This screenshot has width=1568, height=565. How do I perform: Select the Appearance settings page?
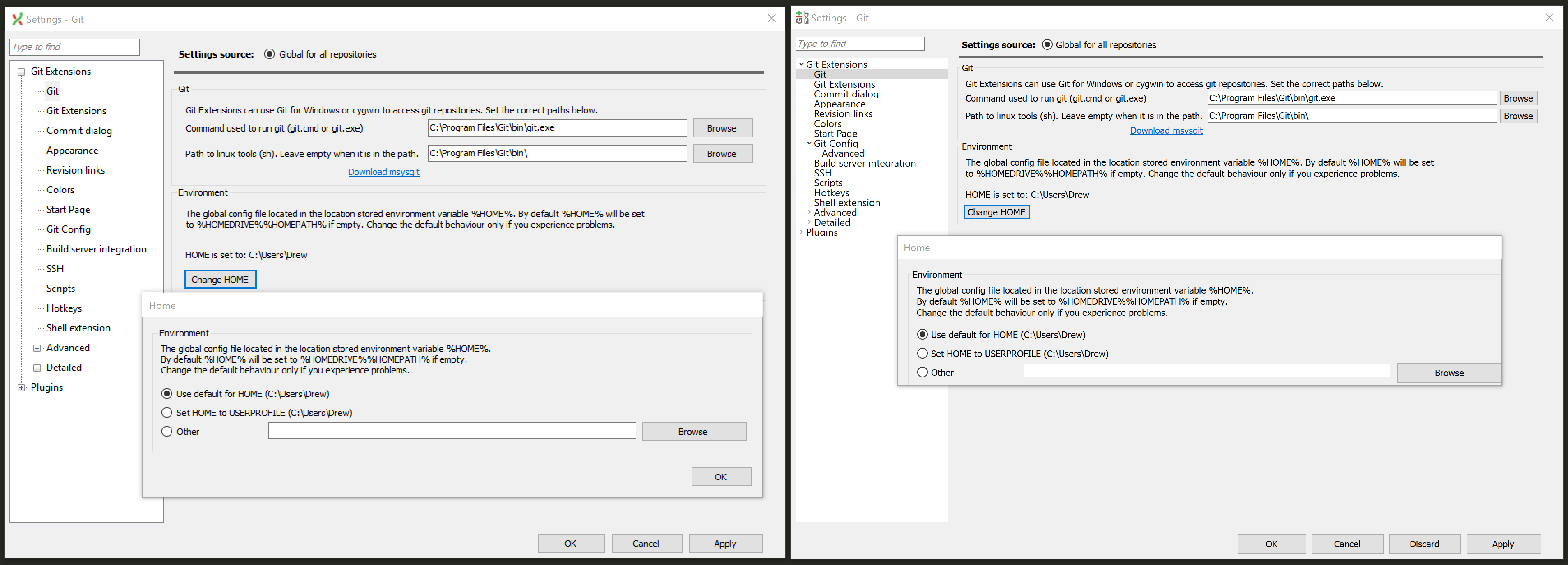72,150
